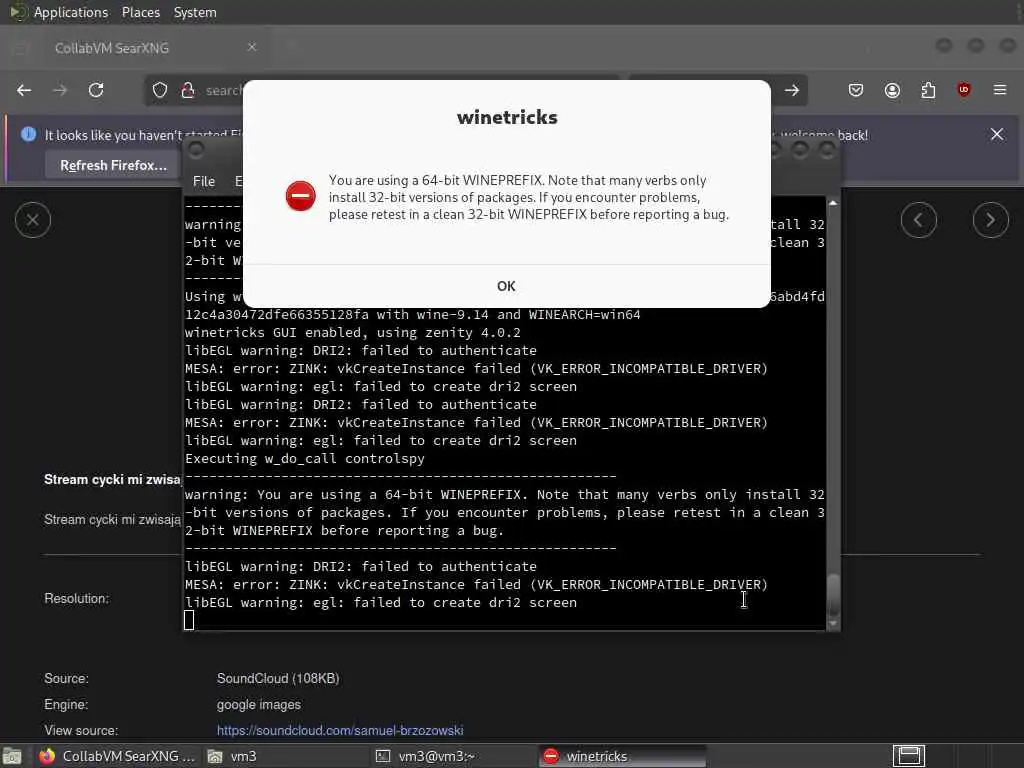
Task: Dismiss the Firefox refresh notification bar
Action: pos(997,134)
